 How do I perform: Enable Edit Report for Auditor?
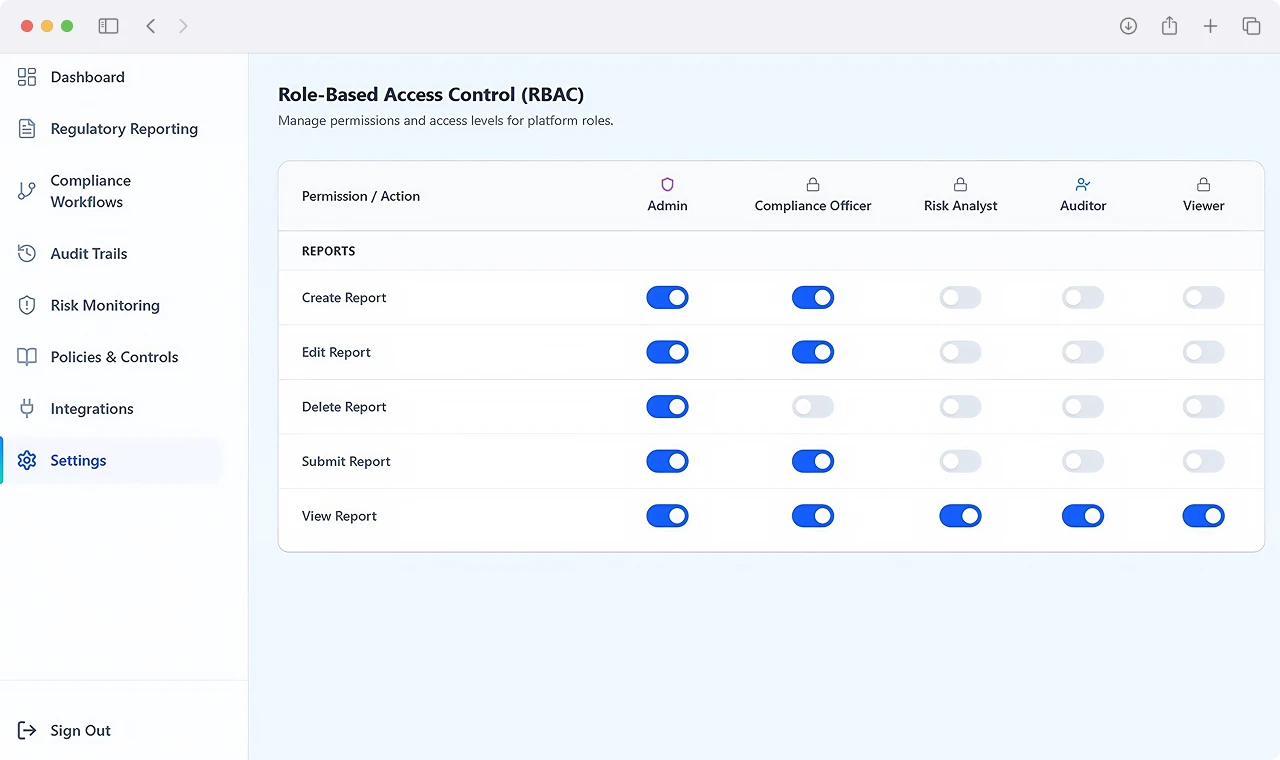click(1083, 352)
